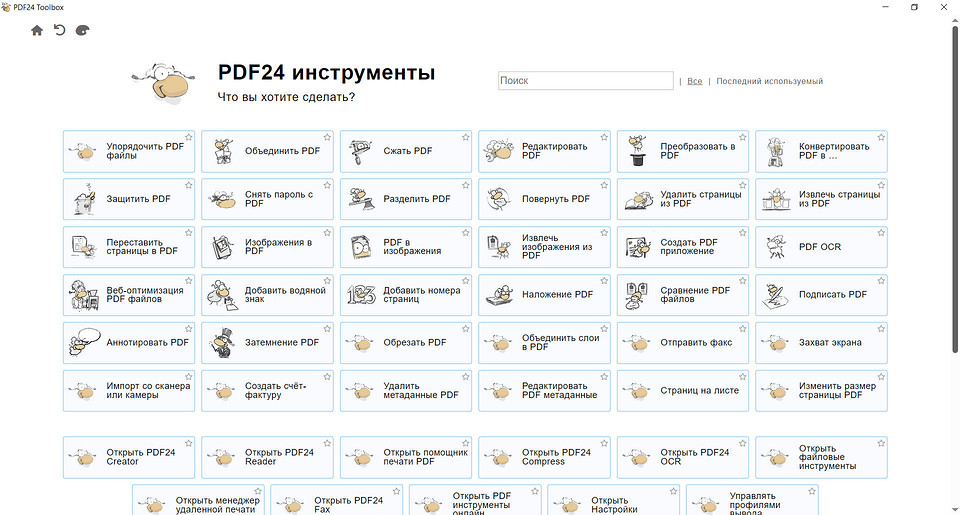The image size is (960, 515).
Task: Click the icon on Редактировать PDF tile
Action: 498,151
